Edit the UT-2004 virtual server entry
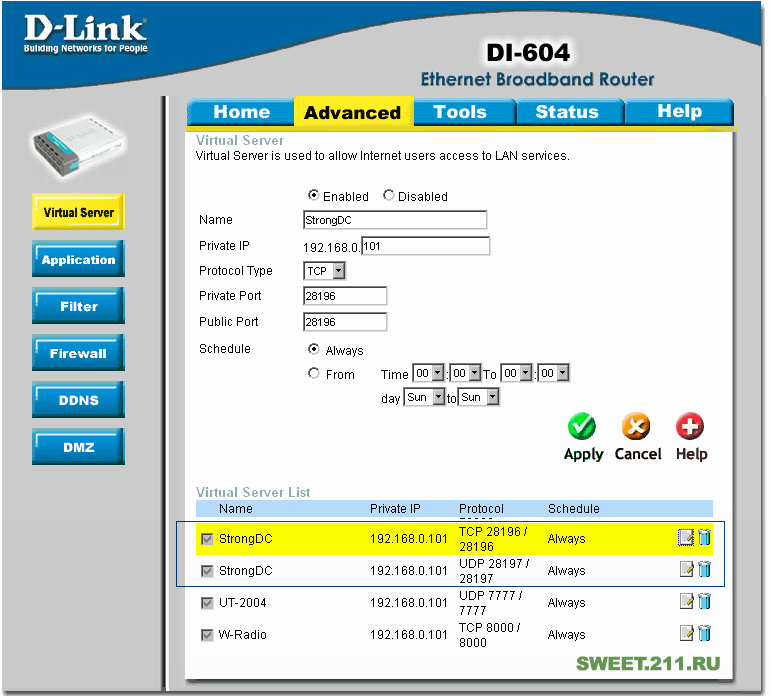Viewport: 770px width, 696px height. tap(687, 601)
